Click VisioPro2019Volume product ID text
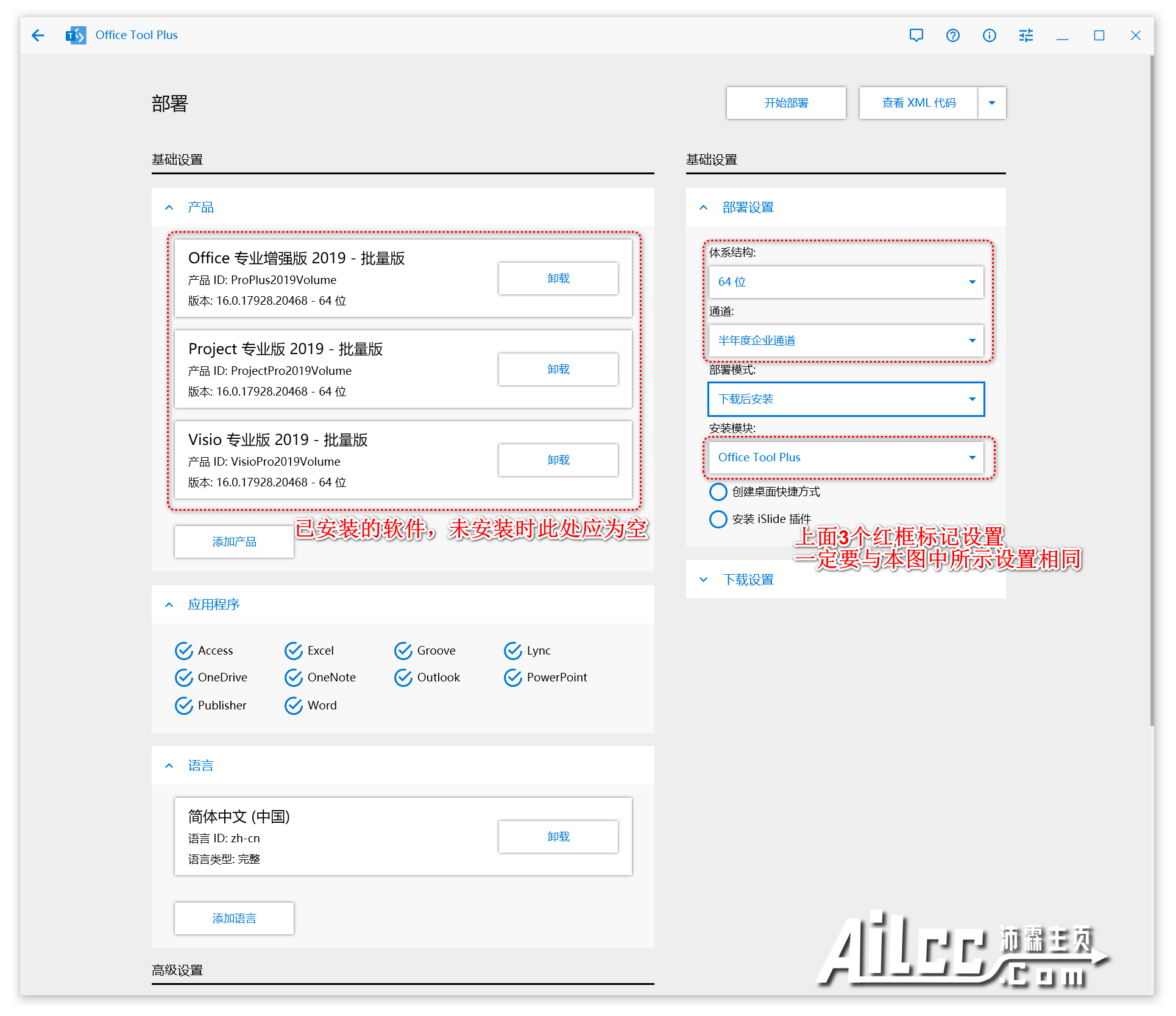This screenshot has height=1016, width=1176. 286,462
